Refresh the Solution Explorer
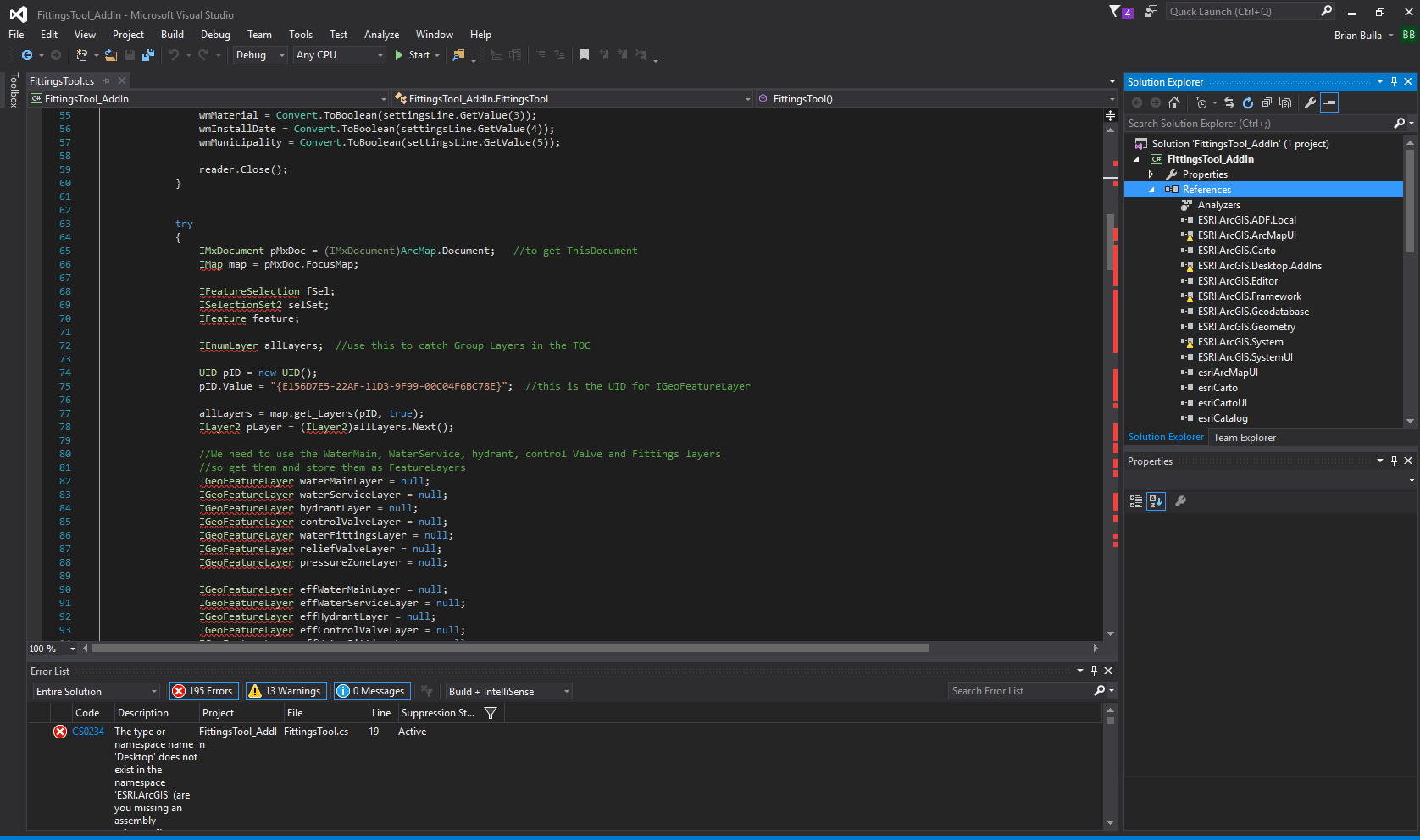This screenshot has height=840, width=1420. pos(1248,102)
